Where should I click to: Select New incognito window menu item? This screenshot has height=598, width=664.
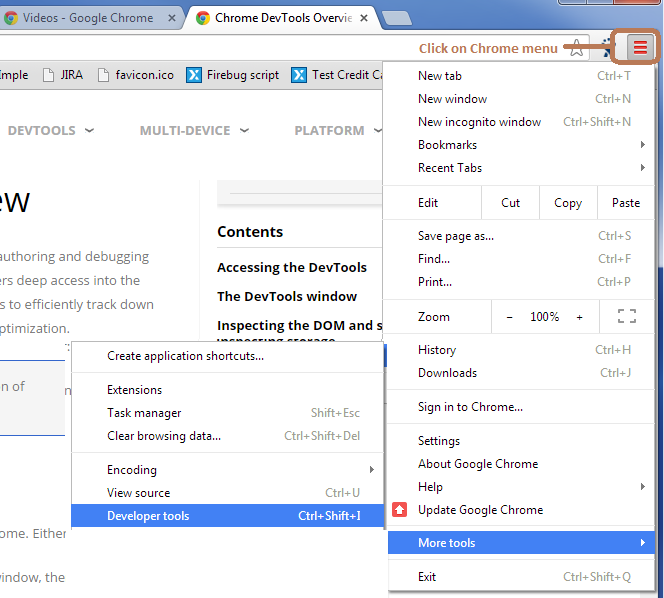521,122
